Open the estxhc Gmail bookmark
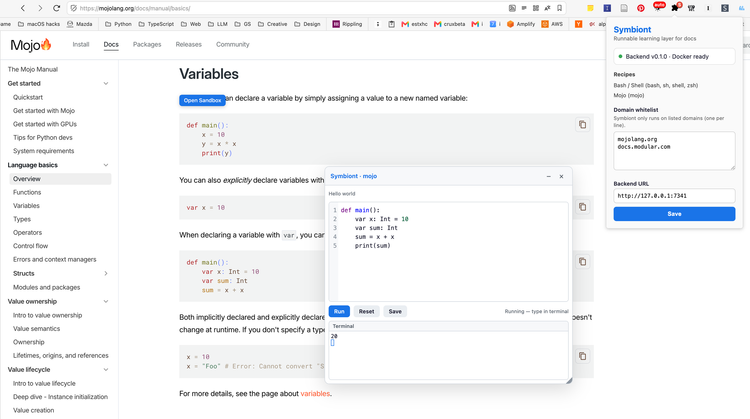The height and width of the screenshot is (419, 750). click(x=415, y=24)
